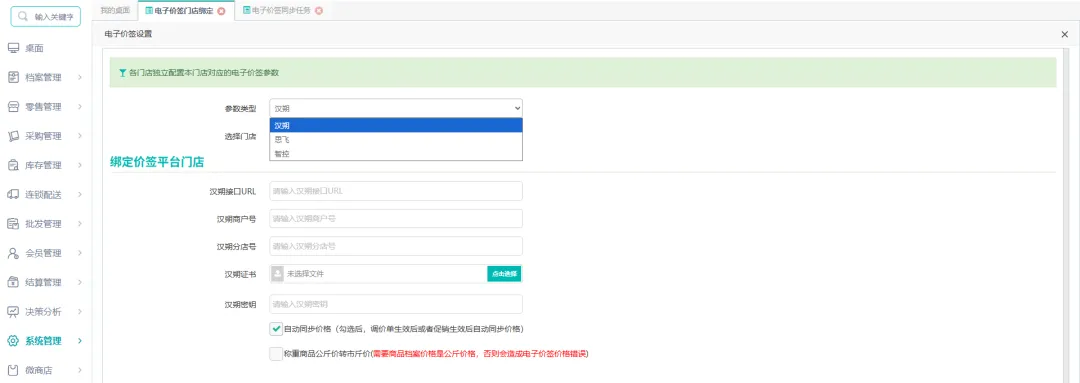Click the 库存管理 sidebar icon
1080x383 pixels.
12,165
